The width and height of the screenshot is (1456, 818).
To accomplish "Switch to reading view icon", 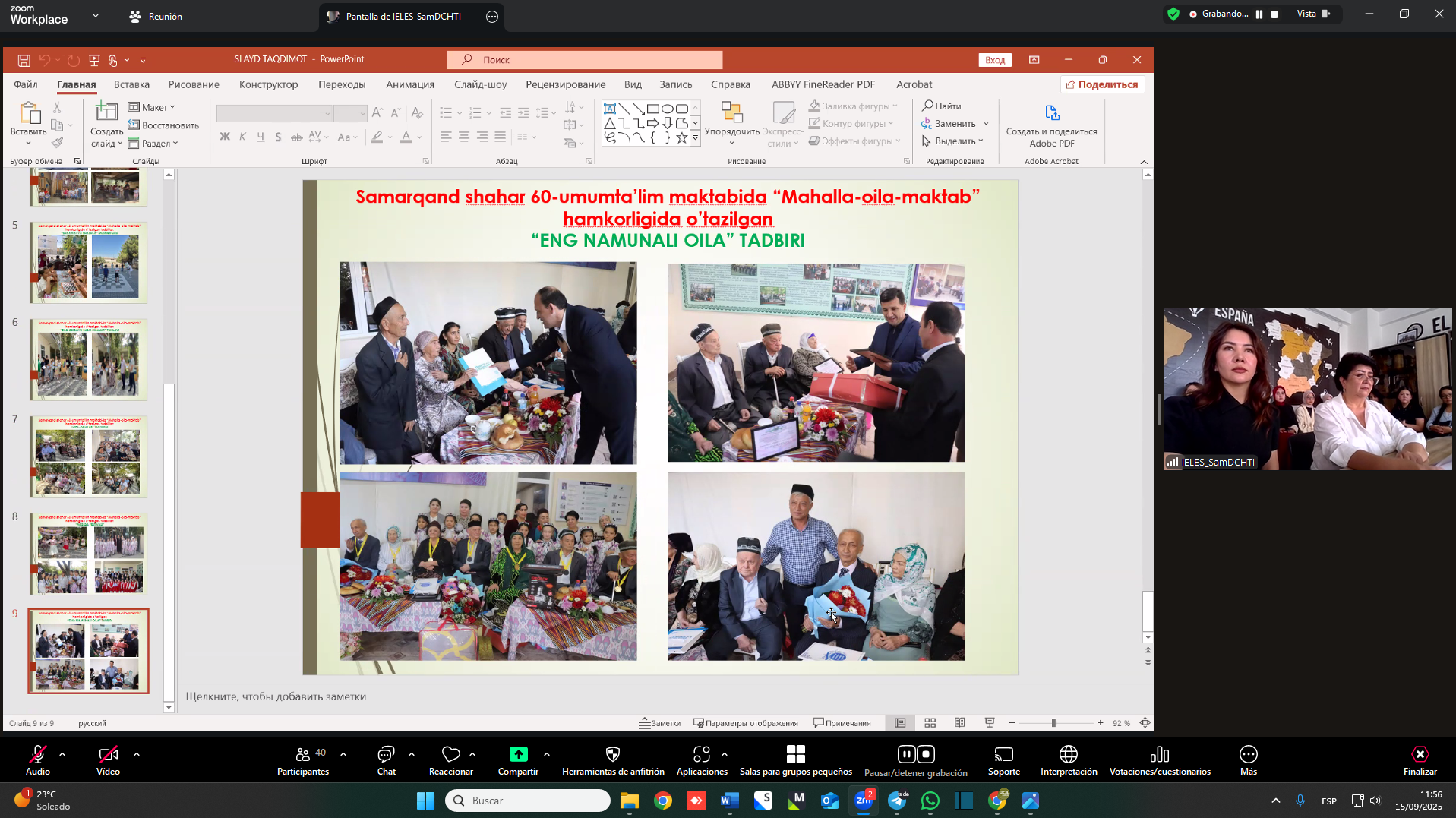I will click(960, 723).
